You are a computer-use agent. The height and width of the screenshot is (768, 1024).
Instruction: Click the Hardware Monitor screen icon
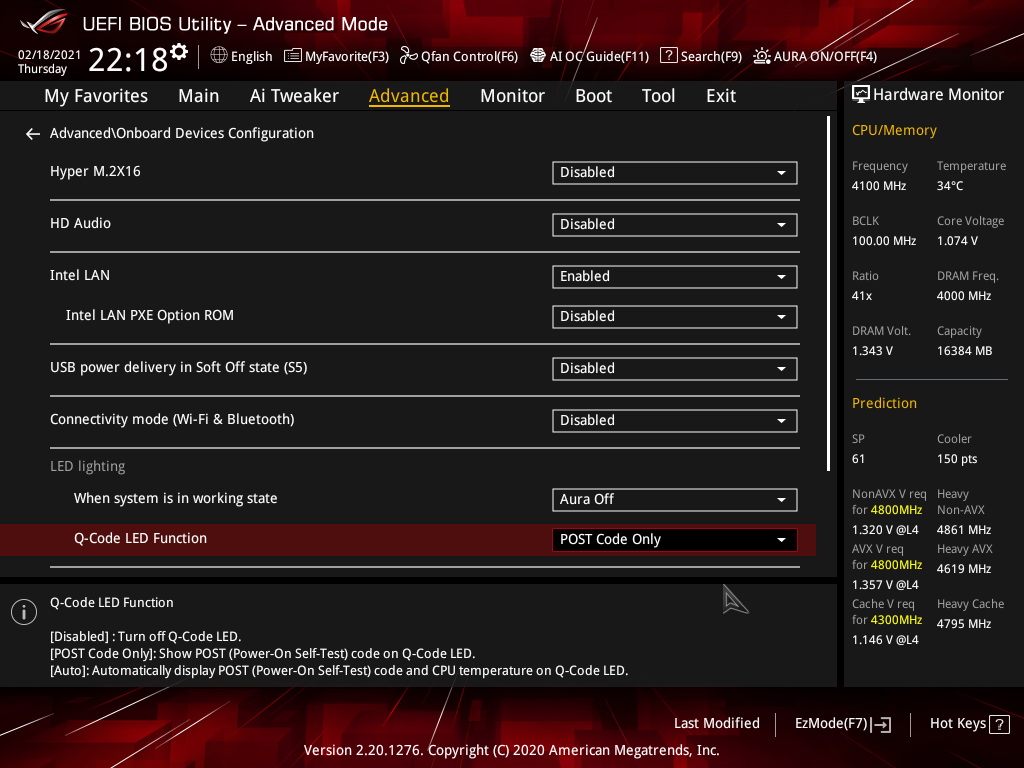point(861,95)
